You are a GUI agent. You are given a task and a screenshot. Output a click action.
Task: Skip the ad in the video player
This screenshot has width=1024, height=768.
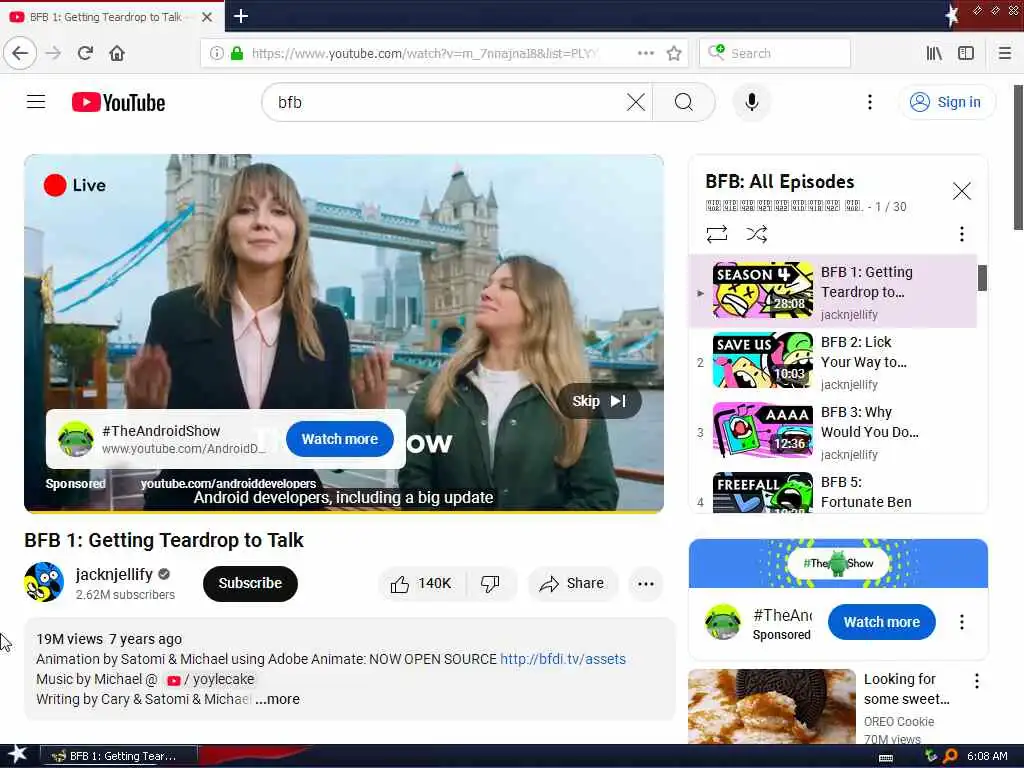(599, 401)
